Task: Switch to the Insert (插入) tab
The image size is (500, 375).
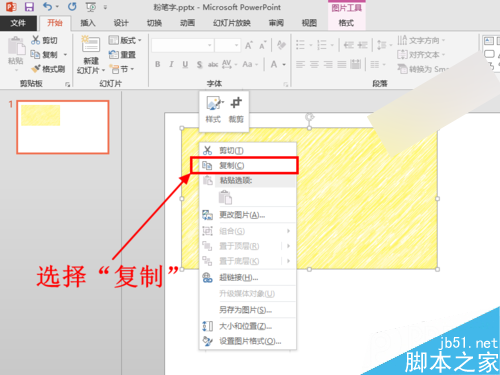Action: click(88, 23)
